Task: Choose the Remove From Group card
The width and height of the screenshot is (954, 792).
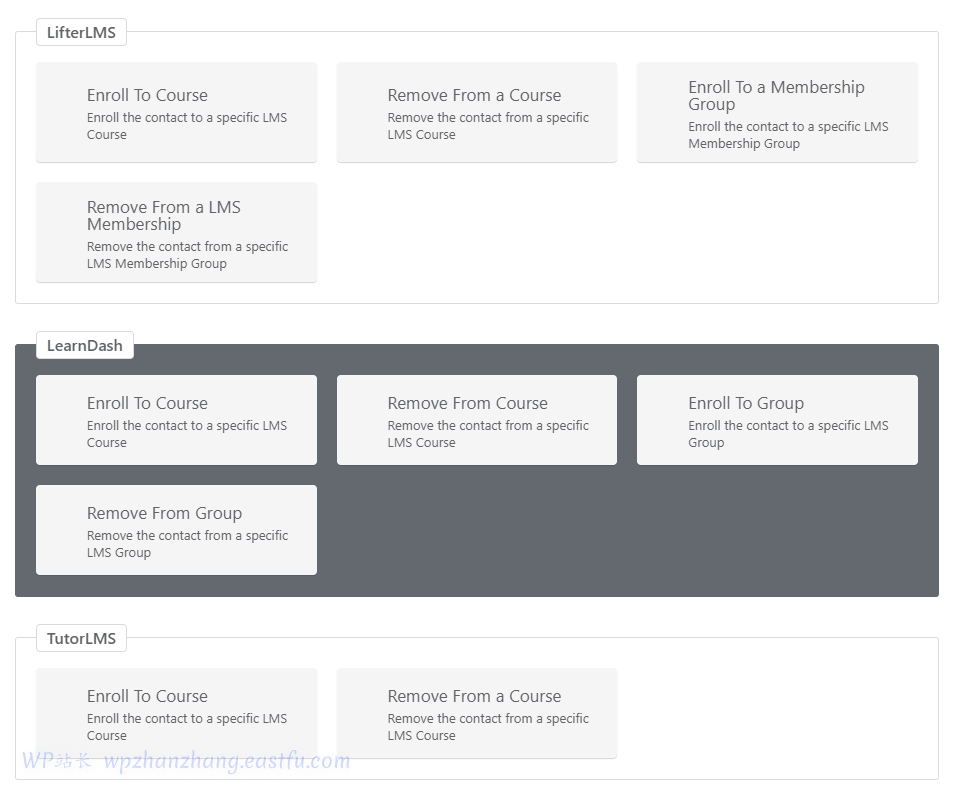Action: pyautogui.click(x=176, y=530)
